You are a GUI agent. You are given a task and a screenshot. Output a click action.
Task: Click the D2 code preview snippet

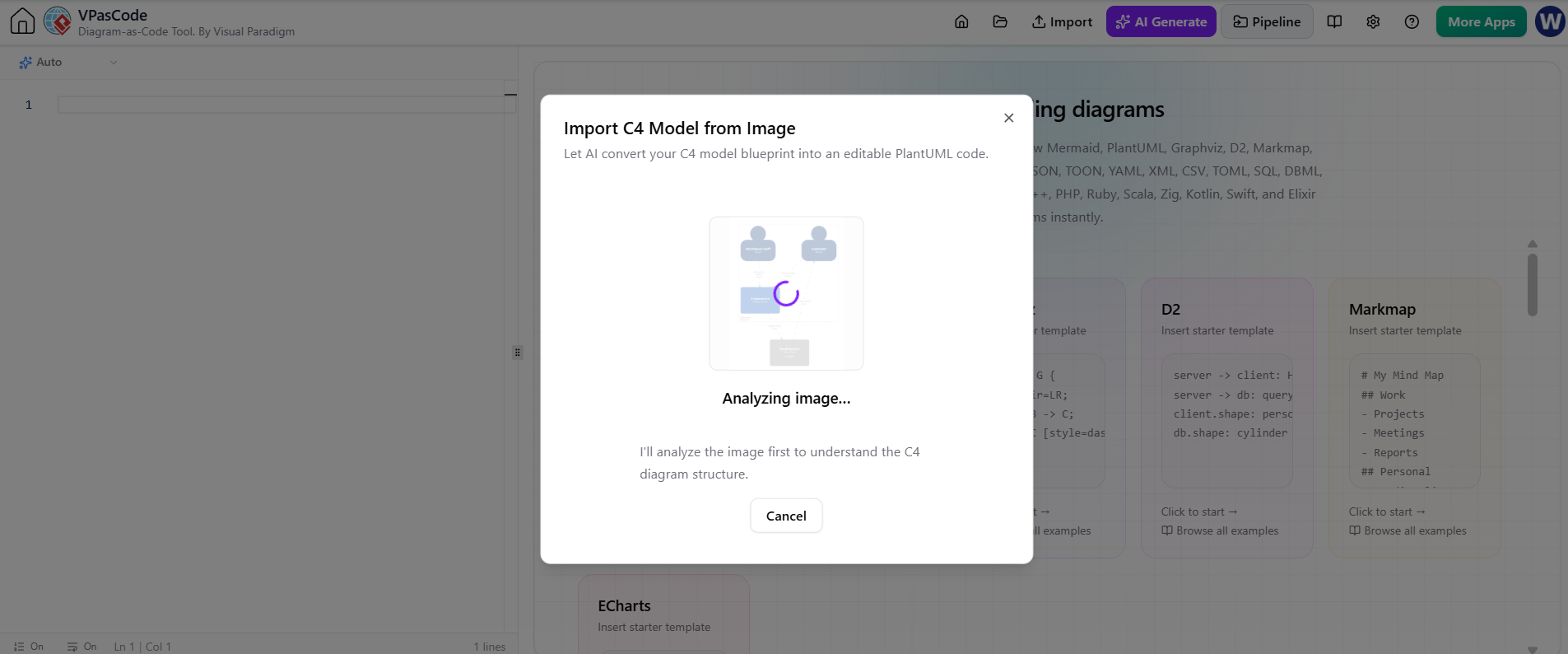point(1226,421)
